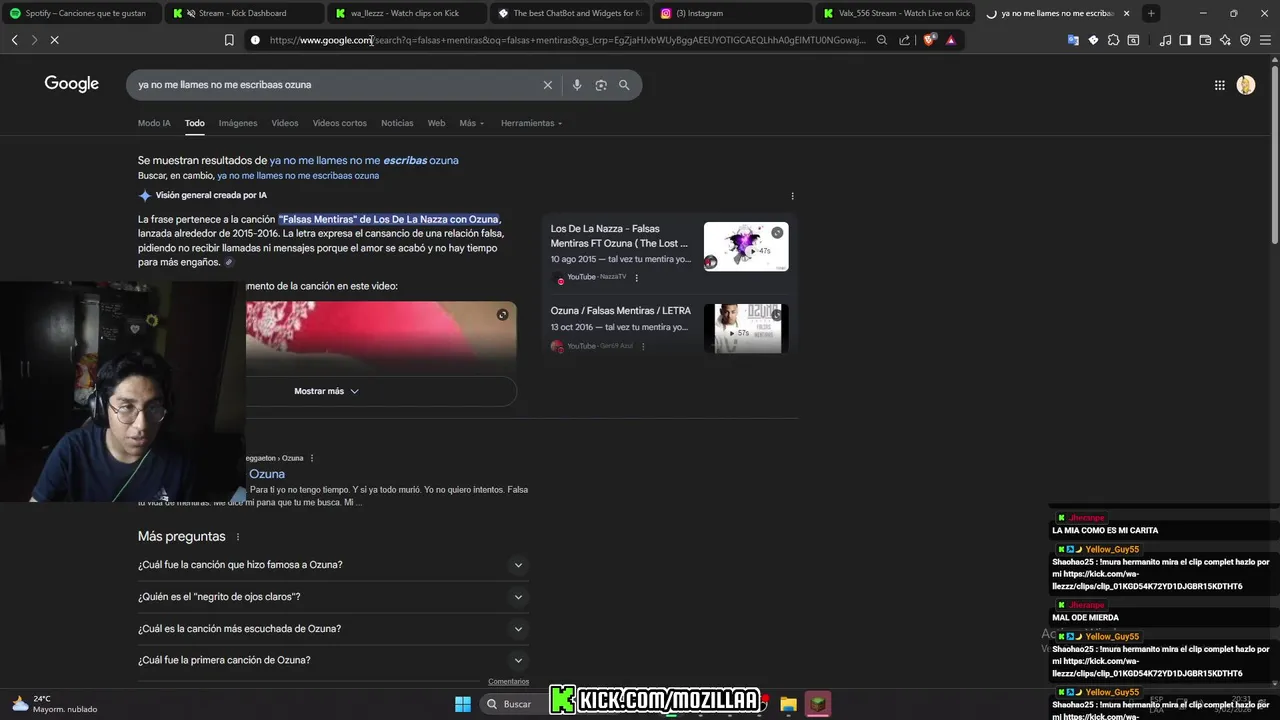
Task: Bookmark this page with the bookmark icon
Action: click(x=229, y=40)
